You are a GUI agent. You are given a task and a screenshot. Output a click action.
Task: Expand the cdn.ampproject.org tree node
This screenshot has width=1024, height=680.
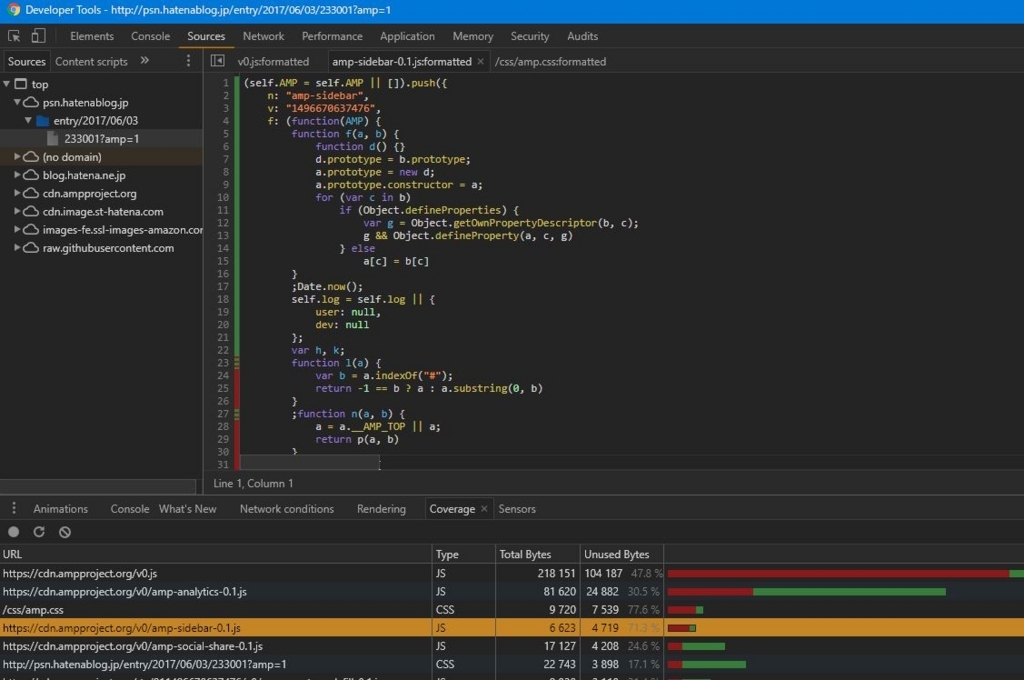[x=18, y=194]
